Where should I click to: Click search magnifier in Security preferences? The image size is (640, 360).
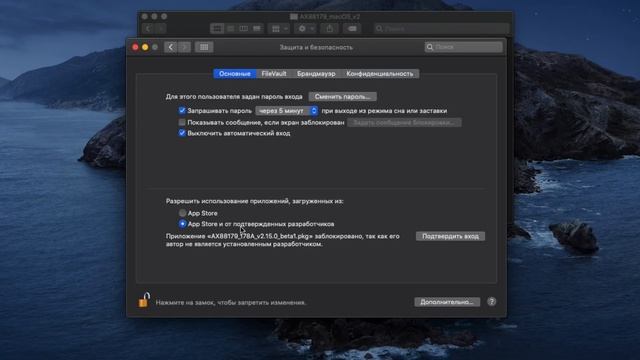pos(429,47)
